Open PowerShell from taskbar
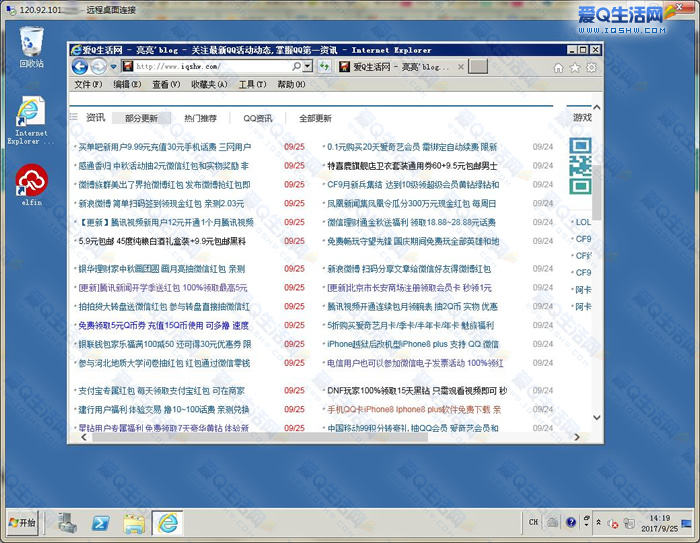The height and width of the screenshot is (543, 700). click(x=100, y=523)
